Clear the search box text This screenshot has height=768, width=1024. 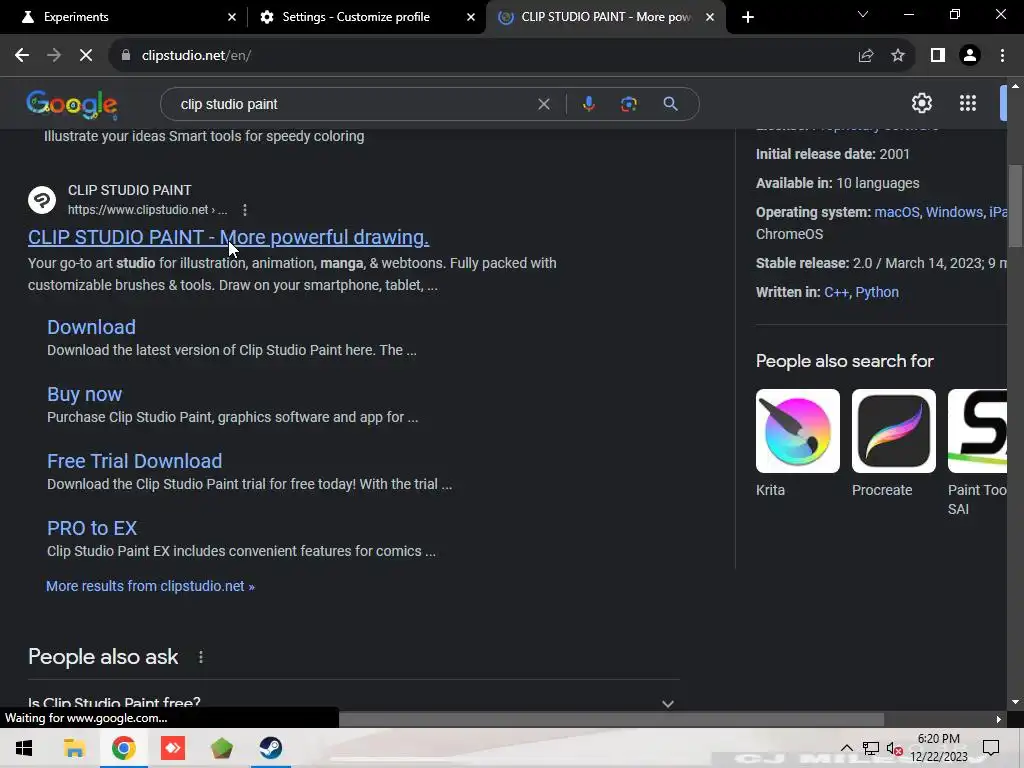tap(543, 104)
